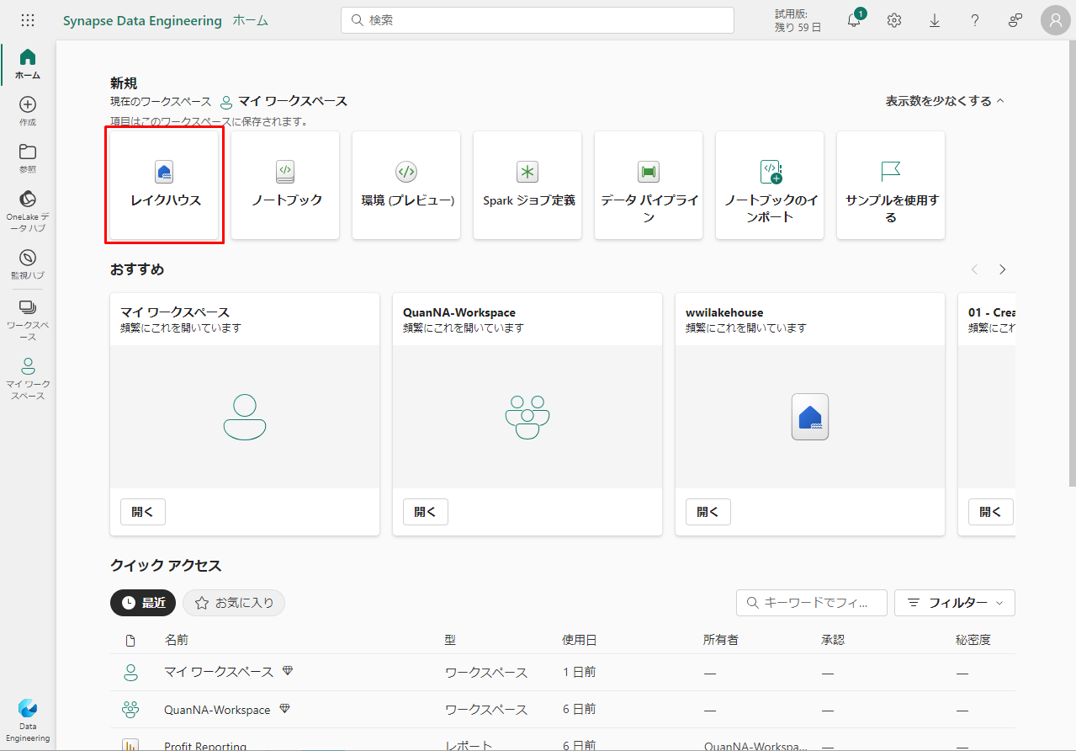Open ワークスペース in the sidebar

click(x=27, y=320)
